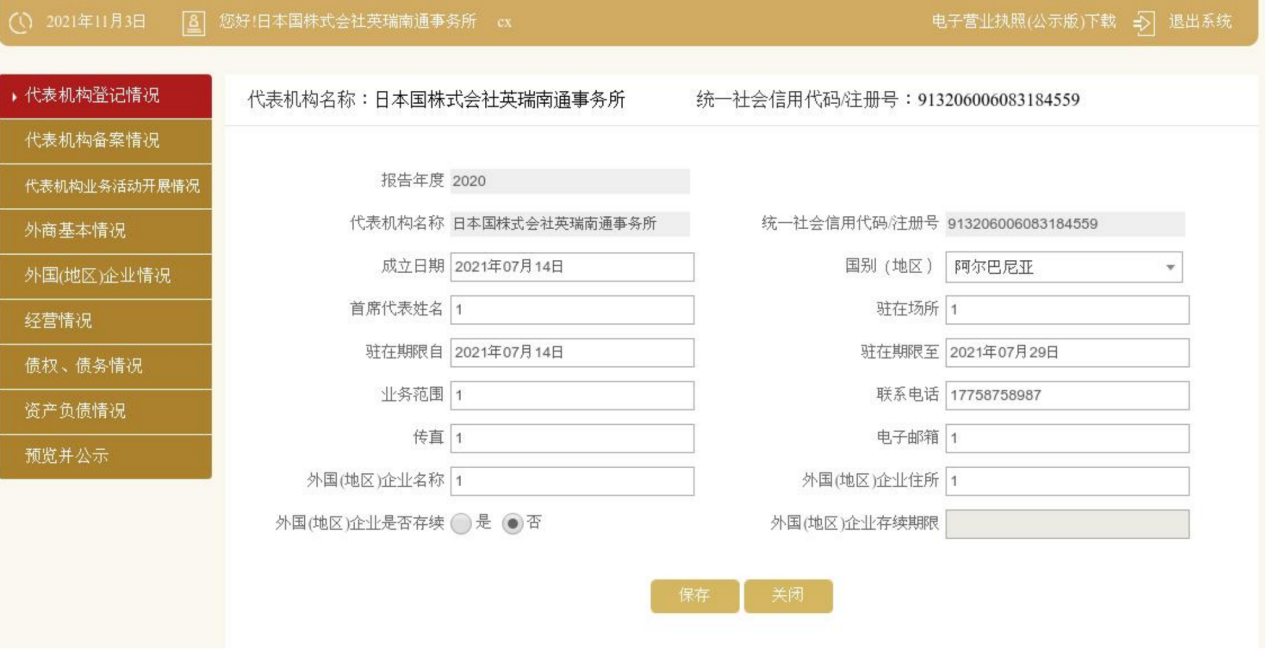Click the clock icon beside the date
1267x655 pixels.
[x=21, y=22]
